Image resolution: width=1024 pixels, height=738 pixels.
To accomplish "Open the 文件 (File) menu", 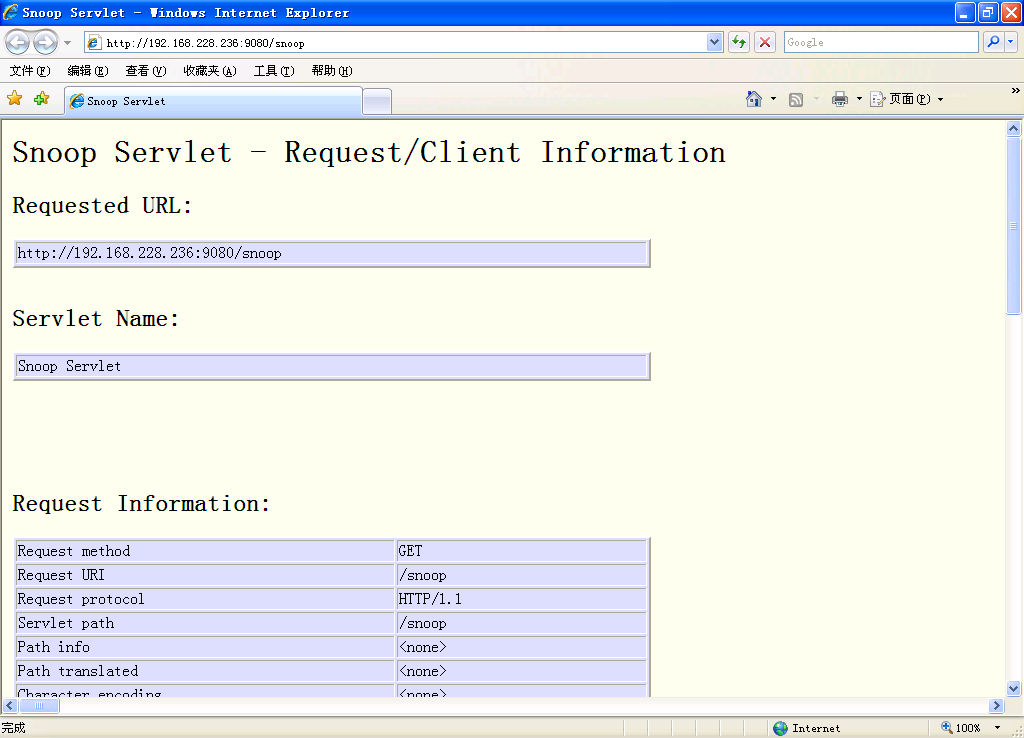I will pyautogui.click(x=29, y=71).
